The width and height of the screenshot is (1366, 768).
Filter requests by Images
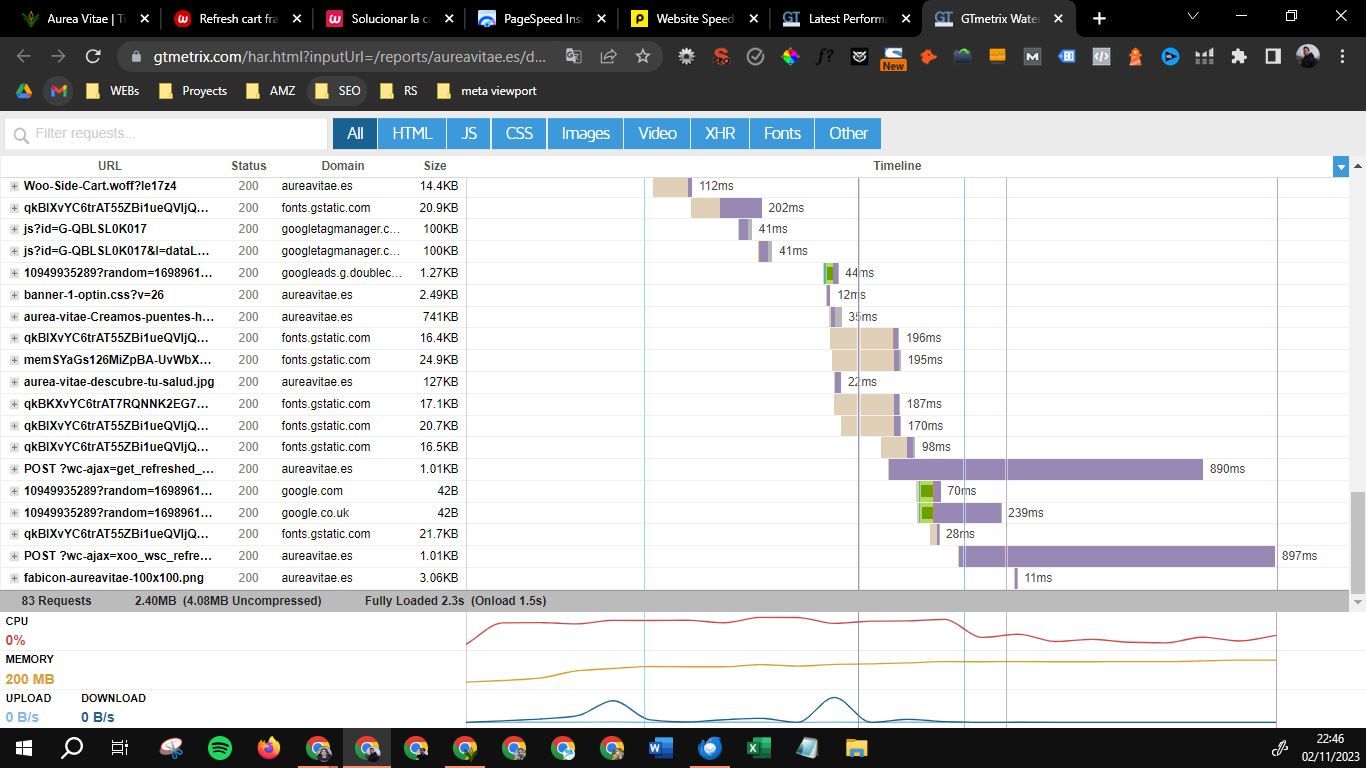pos(585,133)
